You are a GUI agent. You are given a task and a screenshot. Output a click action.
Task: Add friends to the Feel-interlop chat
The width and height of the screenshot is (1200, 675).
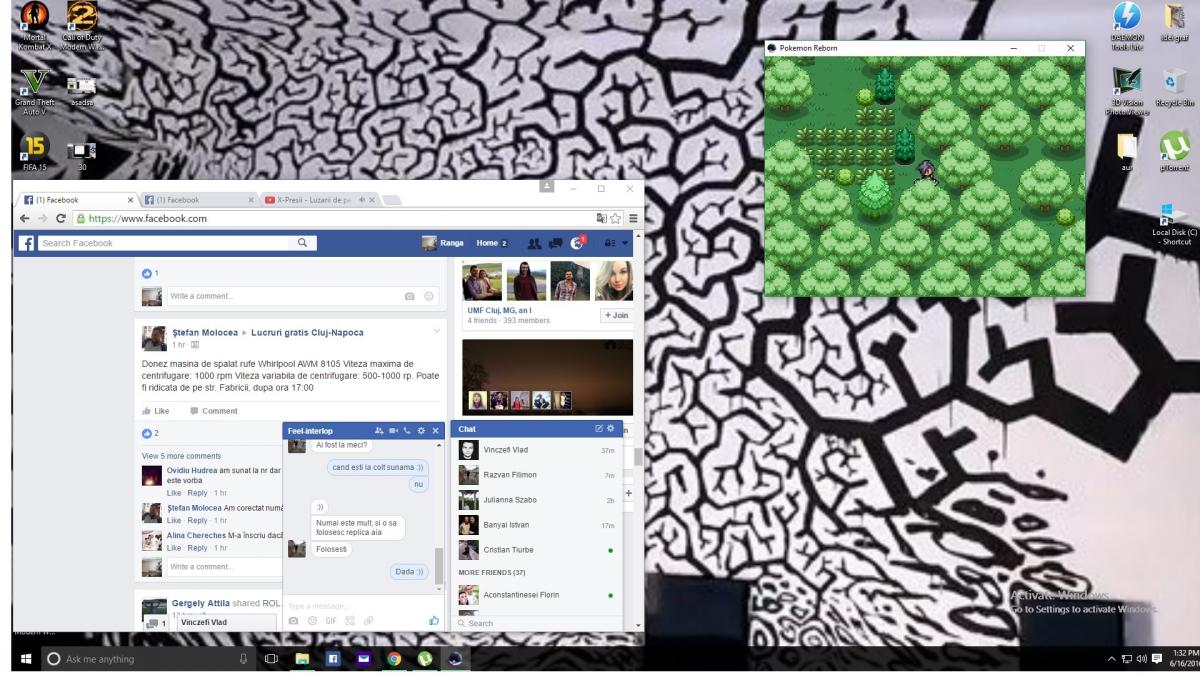[379, 430]
